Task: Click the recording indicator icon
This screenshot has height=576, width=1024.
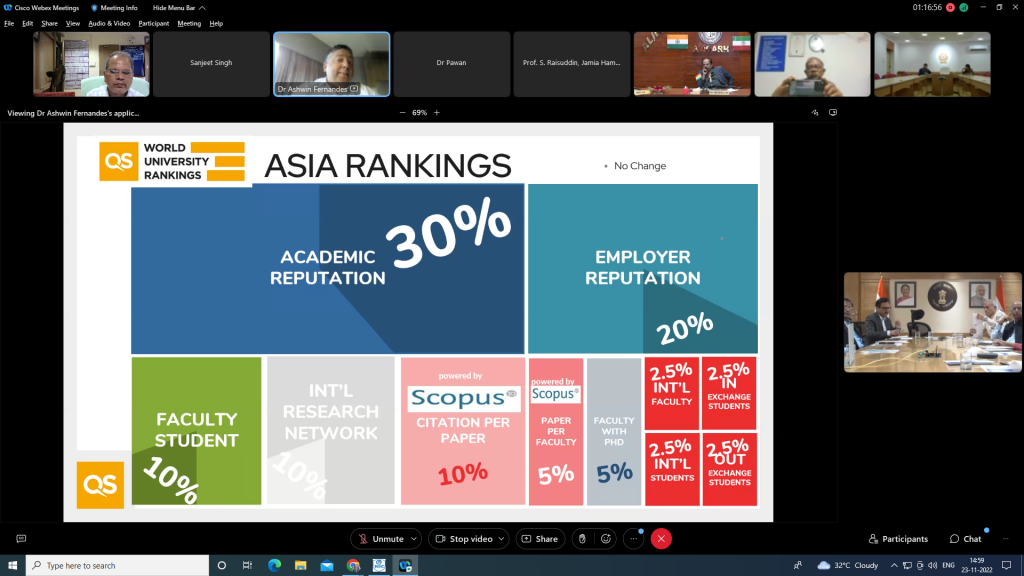Action: click(950, 7)
